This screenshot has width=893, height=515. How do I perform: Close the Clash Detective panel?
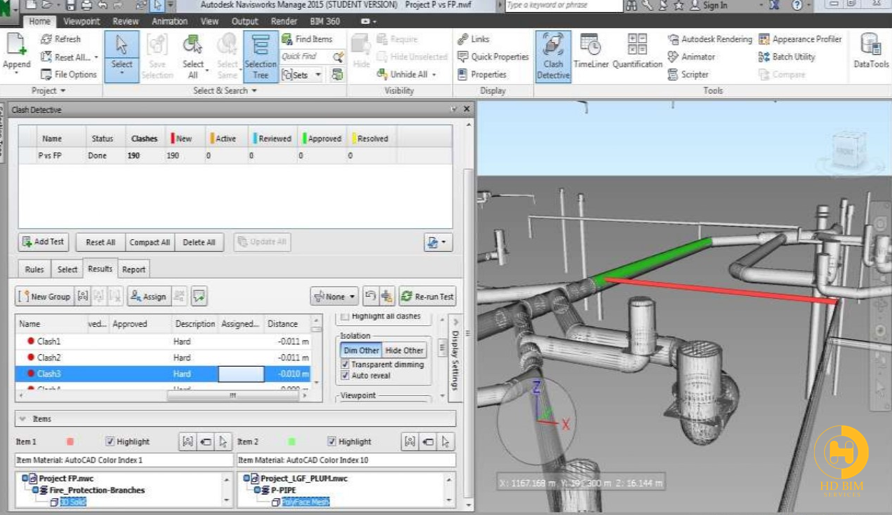pos(466,109)
